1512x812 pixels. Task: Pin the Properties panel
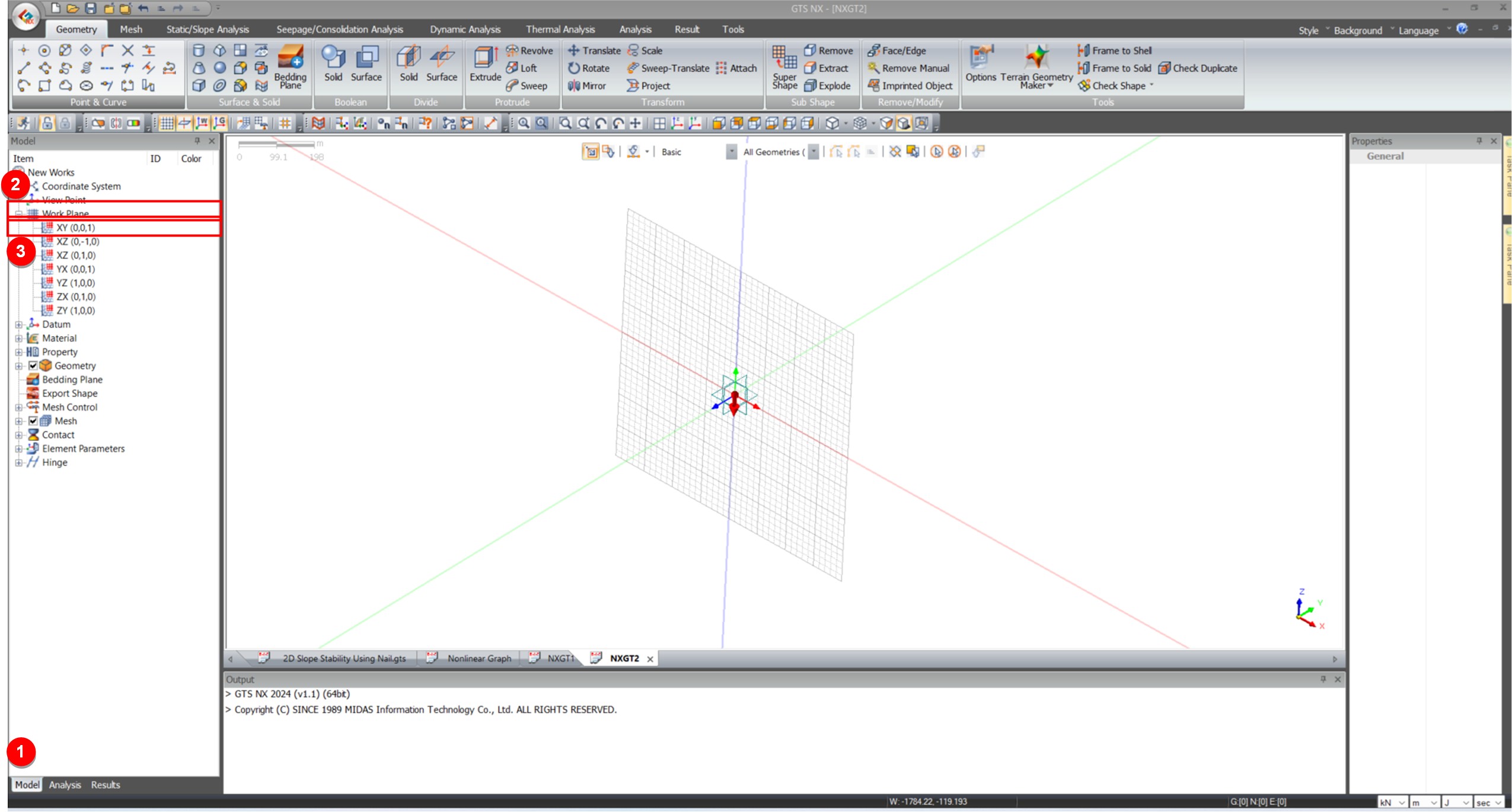[x=1479, y=141]
